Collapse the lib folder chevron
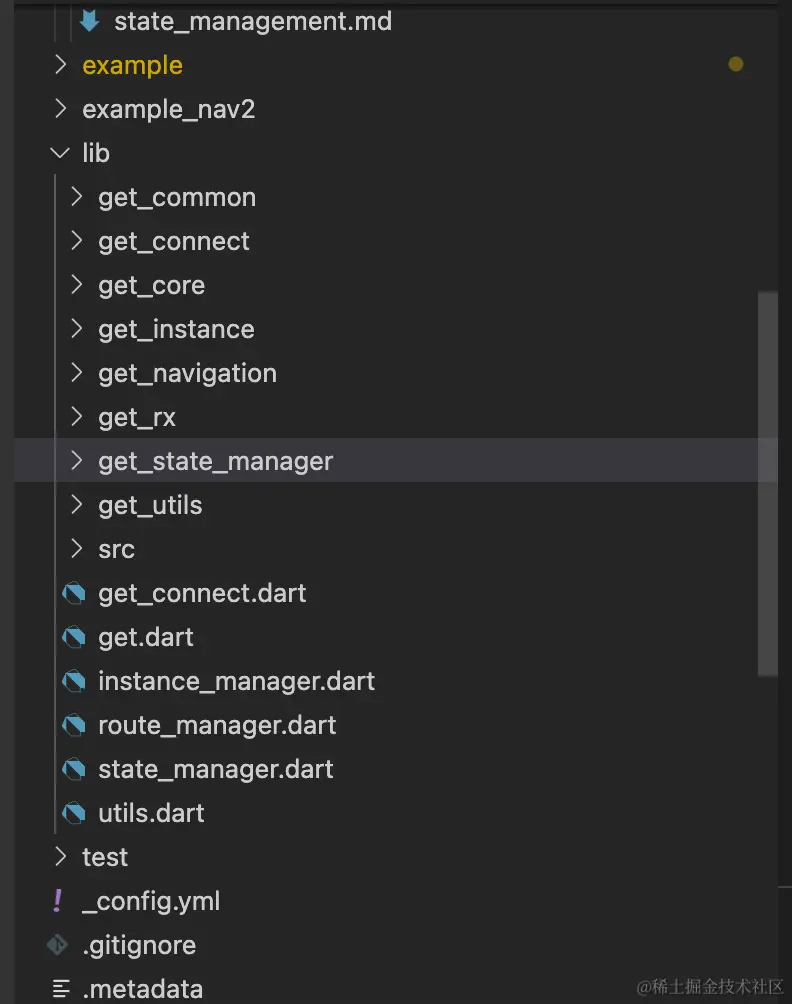This screenshot has width=792, height=1004. 60,153
